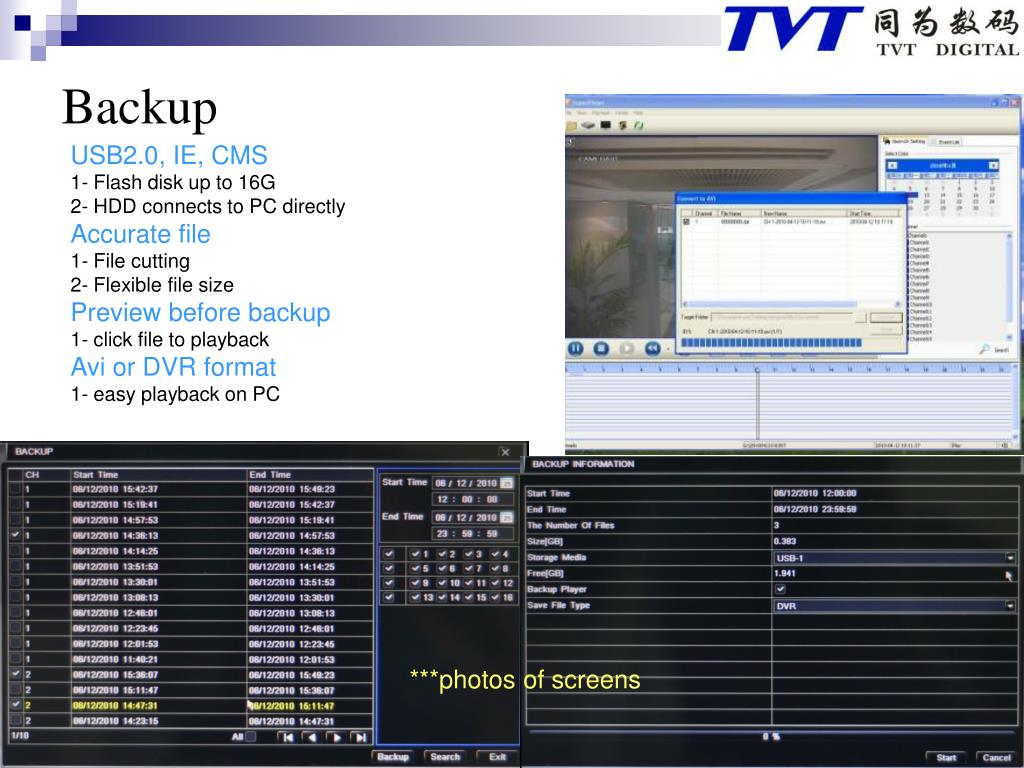The image size is (1024, 768).
Task: Click the Backup button in the BACKUP window
Action: tap(392, 757)
